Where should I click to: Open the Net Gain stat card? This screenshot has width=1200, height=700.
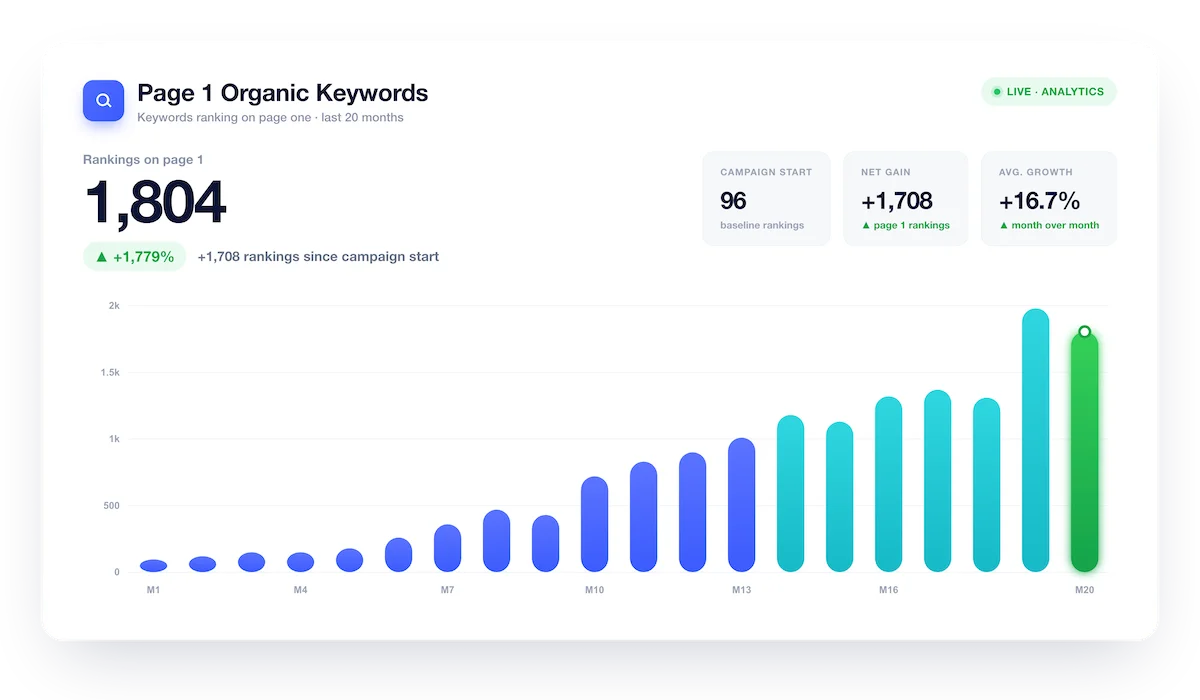point(905,198)
